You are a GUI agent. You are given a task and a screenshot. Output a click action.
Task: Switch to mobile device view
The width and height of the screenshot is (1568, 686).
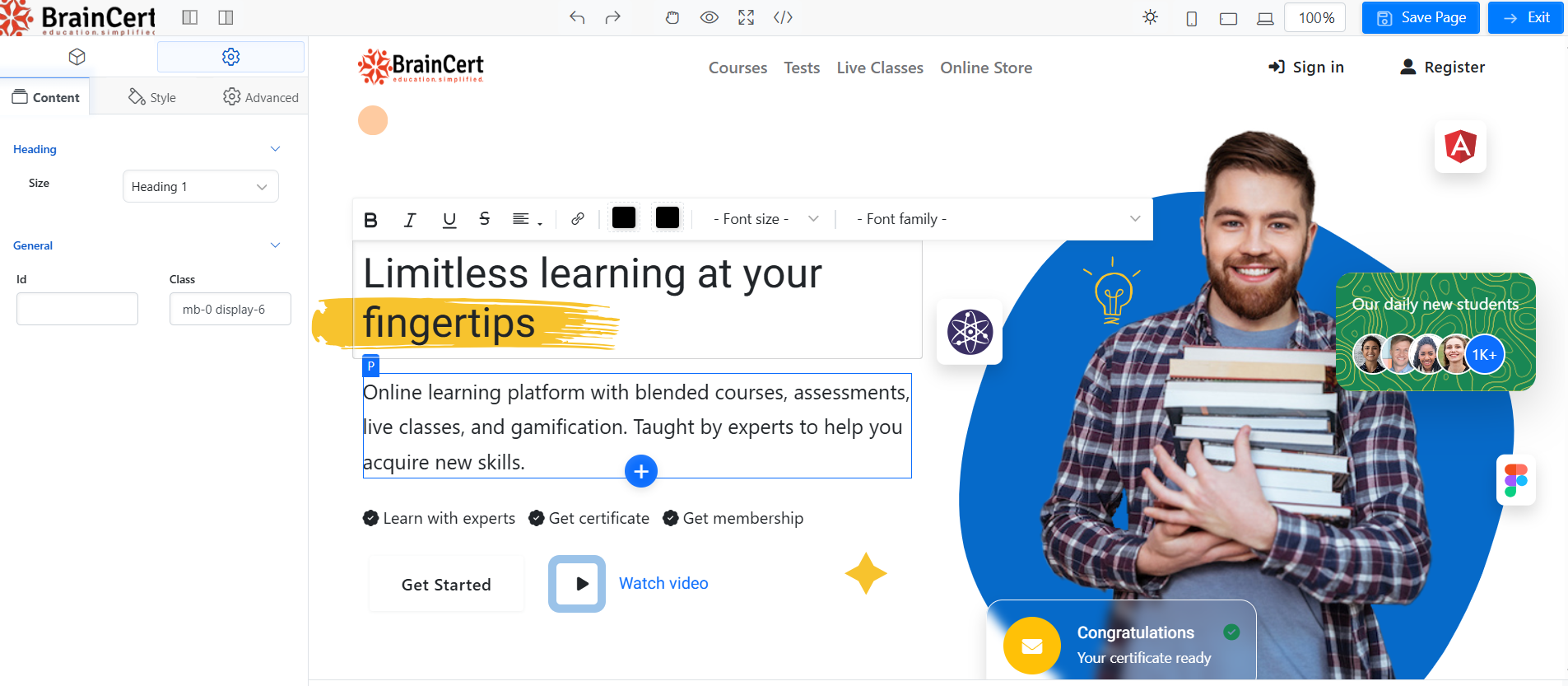(1191, 18)
